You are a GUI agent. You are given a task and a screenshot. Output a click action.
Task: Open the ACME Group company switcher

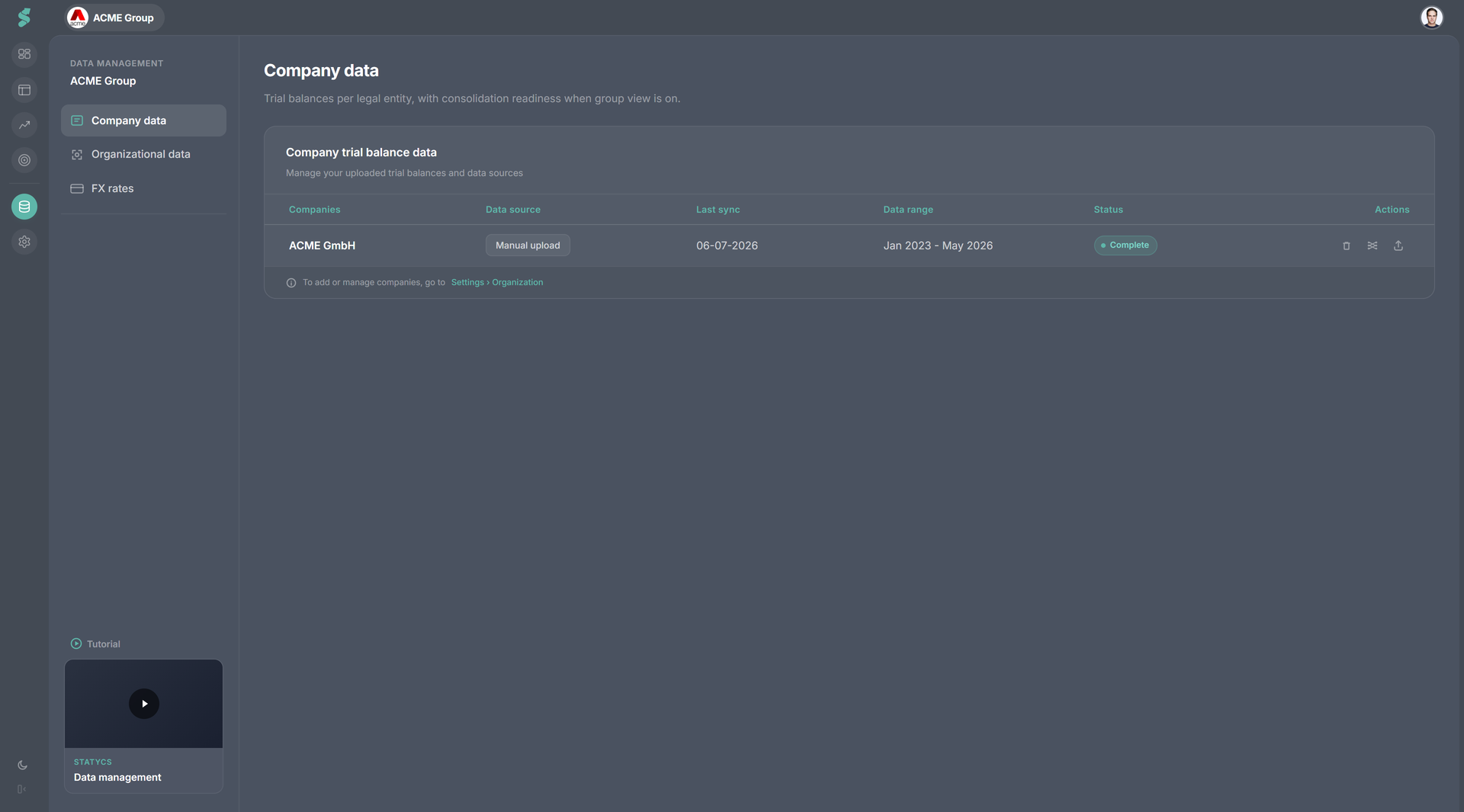113,18
